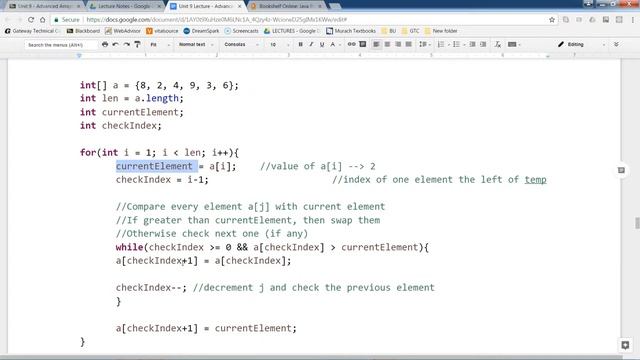Undo the last edit
The height and width of the screenshot is (360, 640).
pos(116,44)
